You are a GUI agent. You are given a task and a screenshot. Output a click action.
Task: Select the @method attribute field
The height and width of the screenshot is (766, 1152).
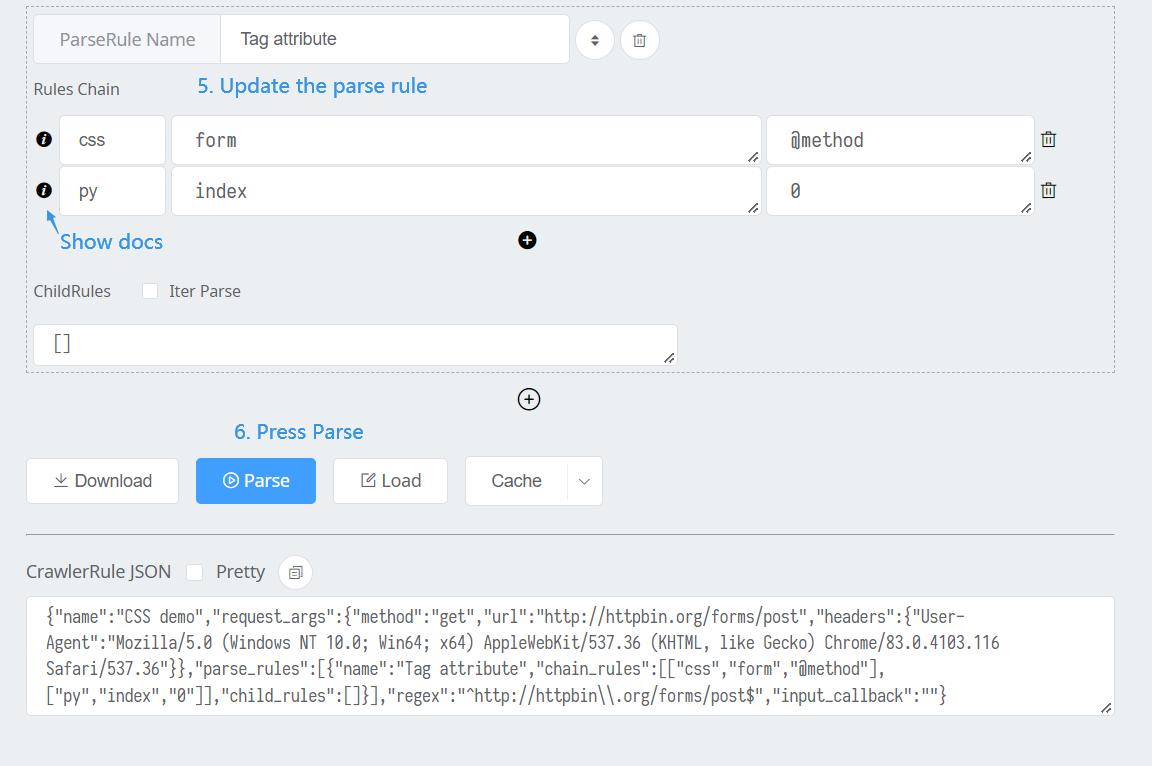898,139
